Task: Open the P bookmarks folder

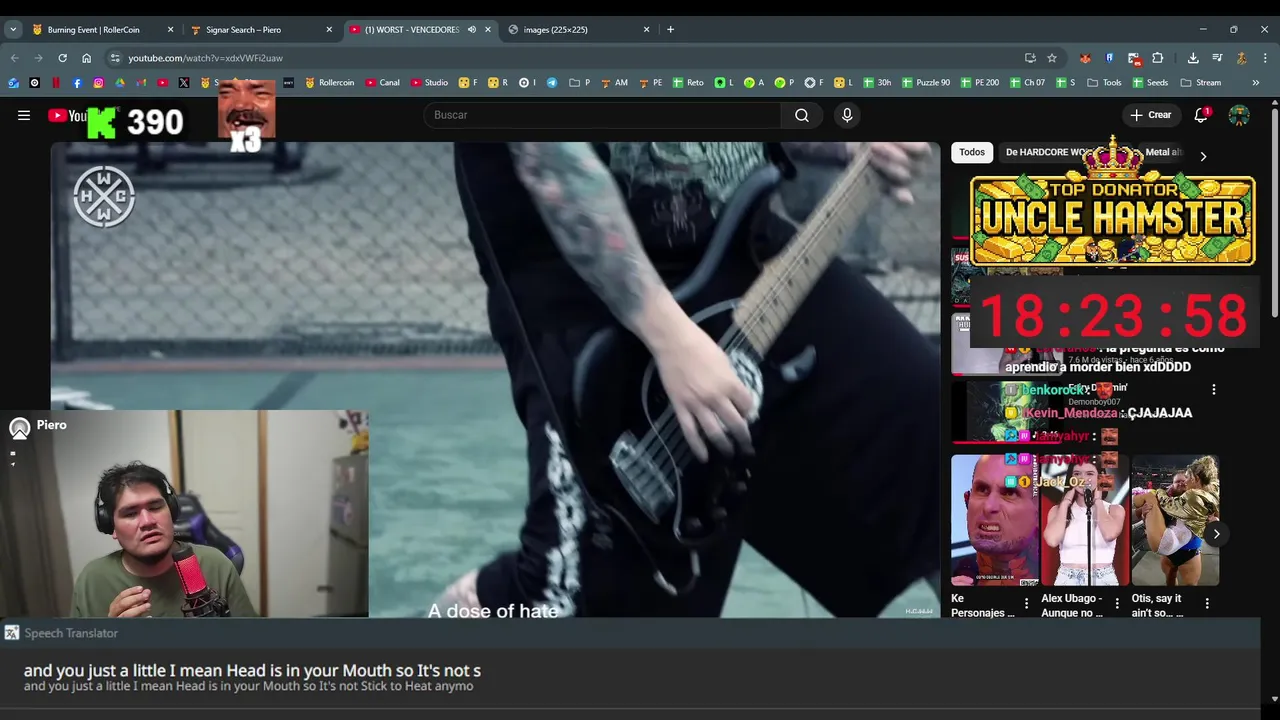Action: click(581, 83)
